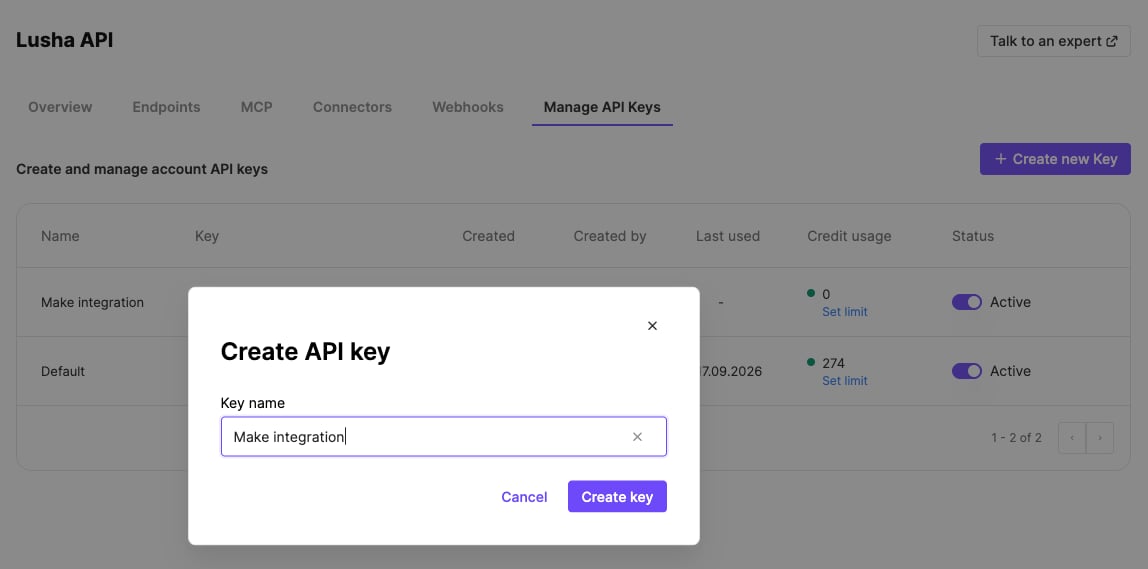Screen dimensions: 1148x569
Task: Select the Manage API Keys tab
Action: point(602,107)
